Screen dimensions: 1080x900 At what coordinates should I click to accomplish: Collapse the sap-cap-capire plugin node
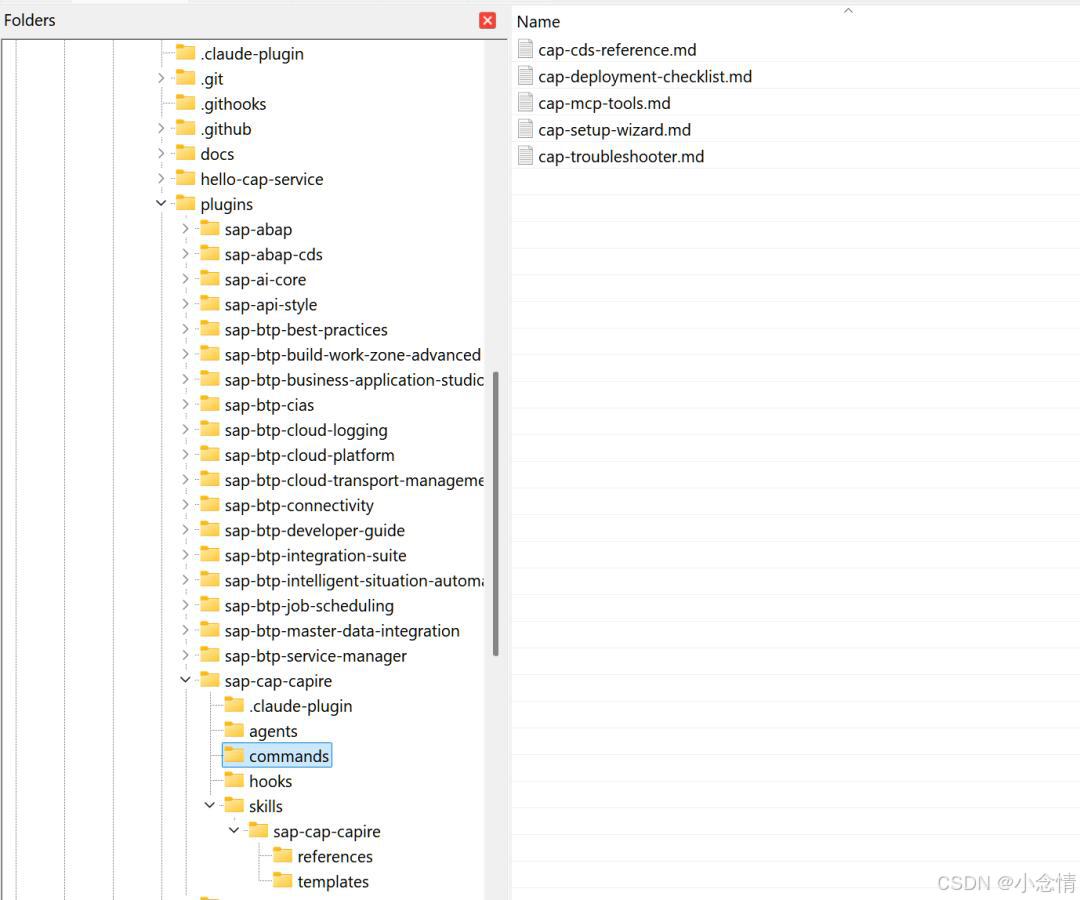(185, 680)
